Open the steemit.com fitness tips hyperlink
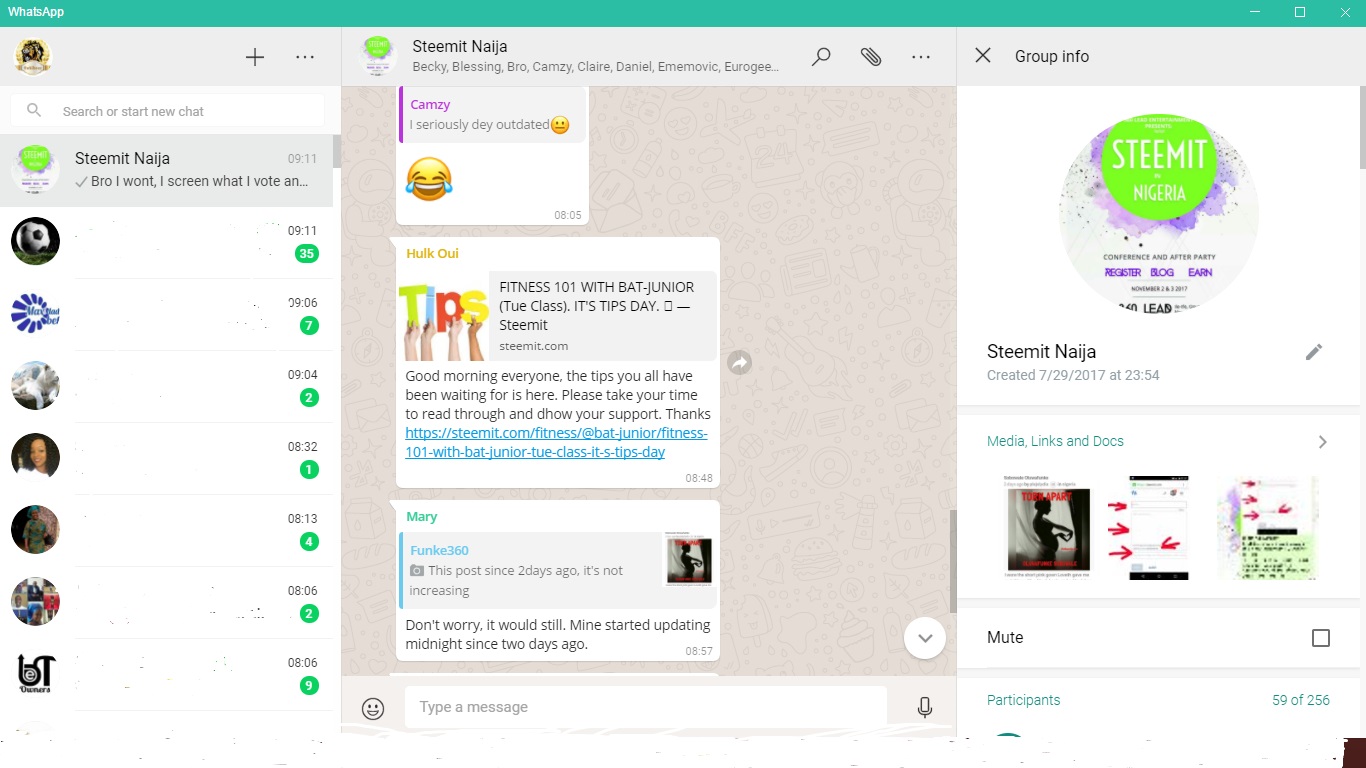The image size is (1366, 768). click(x=556, y=443)
